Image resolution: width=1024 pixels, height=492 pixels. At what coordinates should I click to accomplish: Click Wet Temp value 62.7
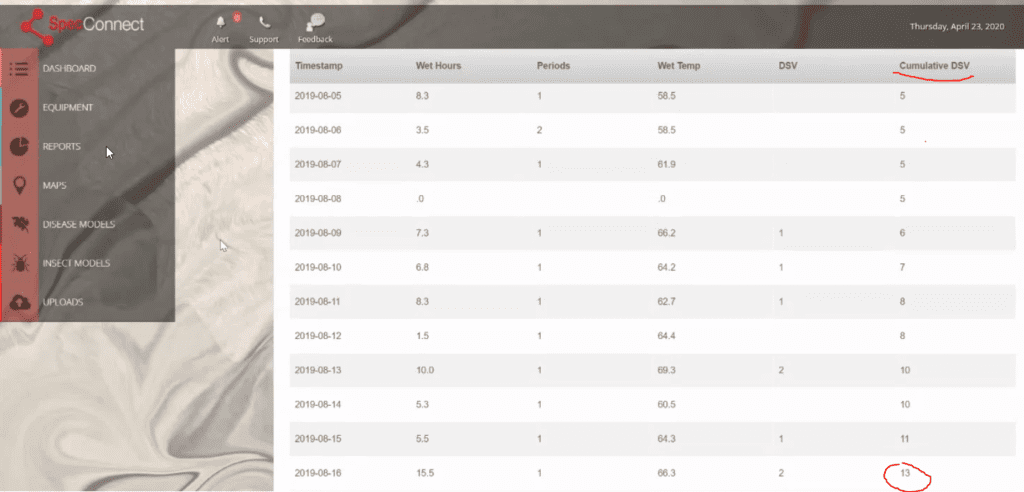tap(666, 301)
